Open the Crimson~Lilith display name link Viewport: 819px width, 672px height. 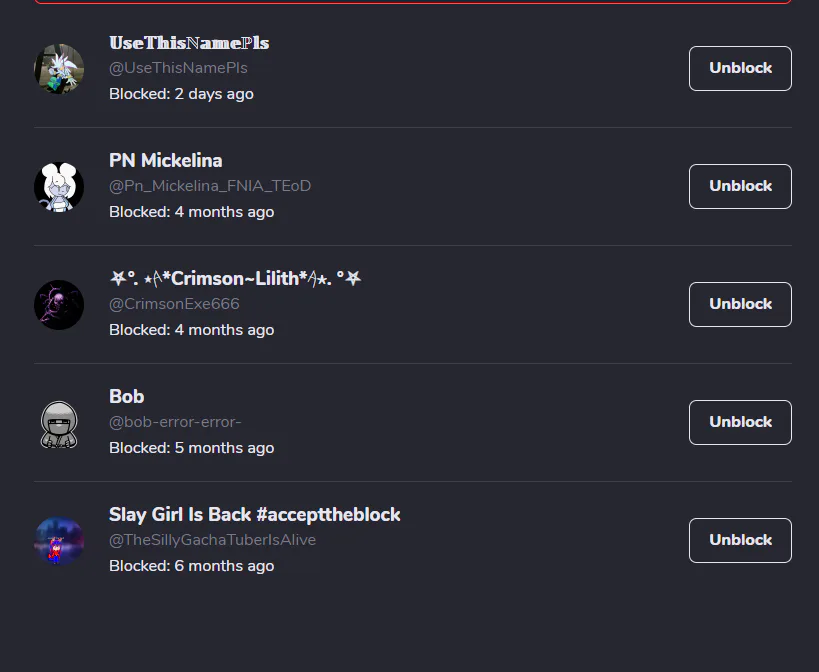(235, 279)
